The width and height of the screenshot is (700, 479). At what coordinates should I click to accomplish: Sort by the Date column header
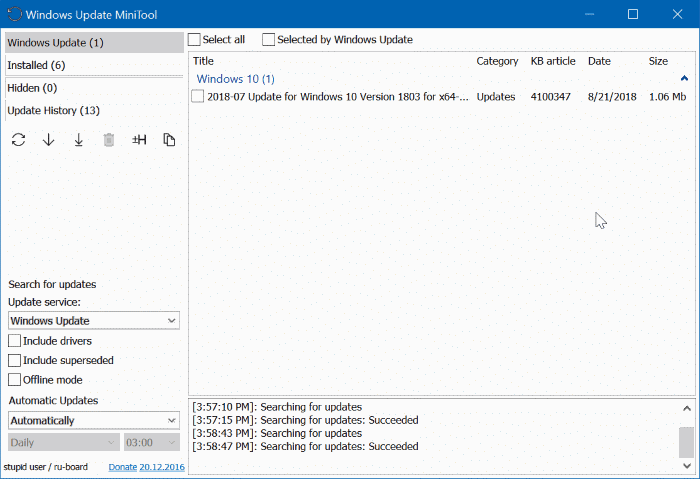599,61
